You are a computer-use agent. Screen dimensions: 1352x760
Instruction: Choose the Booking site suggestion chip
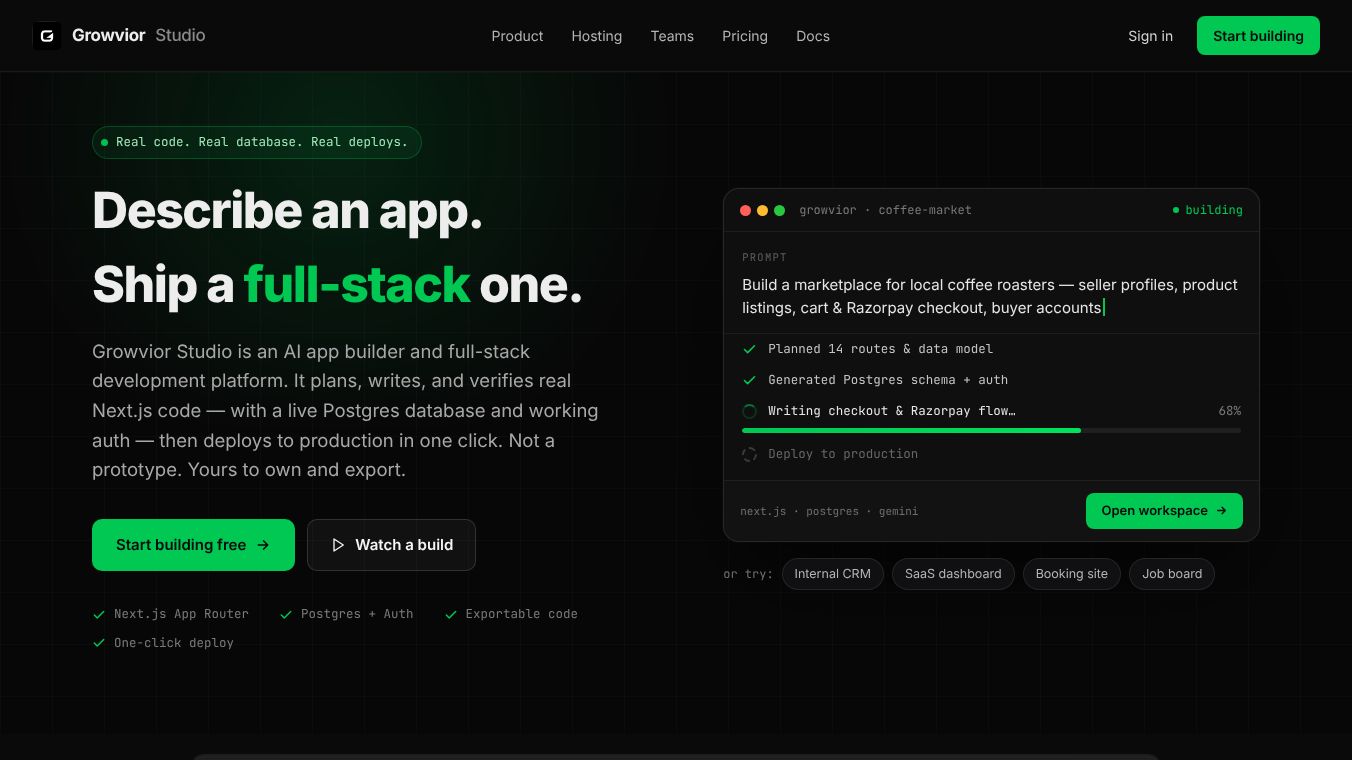(x=1072, y=574)
